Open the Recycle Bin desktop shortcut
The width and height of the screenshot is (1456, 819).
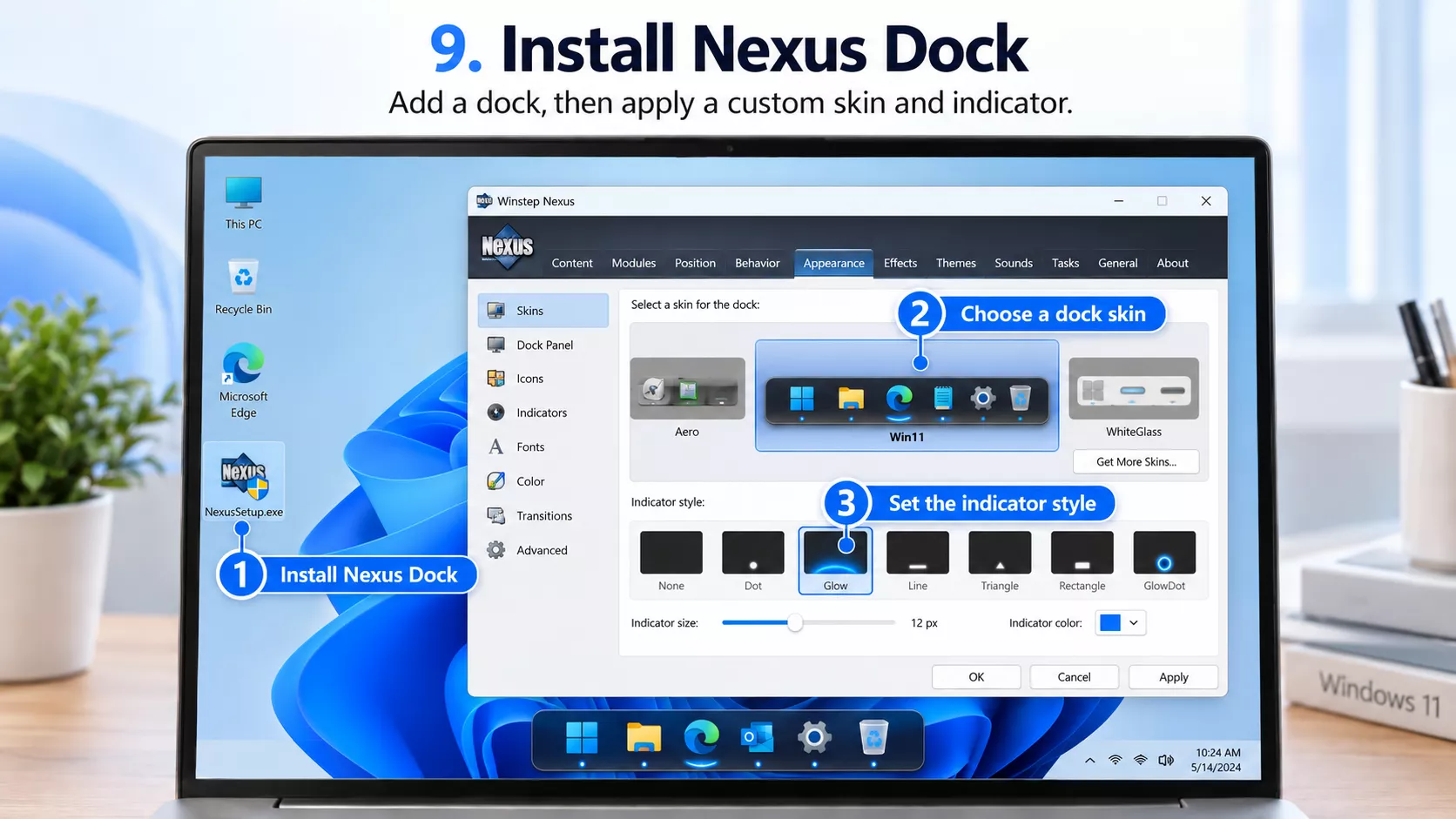(244, 287)
